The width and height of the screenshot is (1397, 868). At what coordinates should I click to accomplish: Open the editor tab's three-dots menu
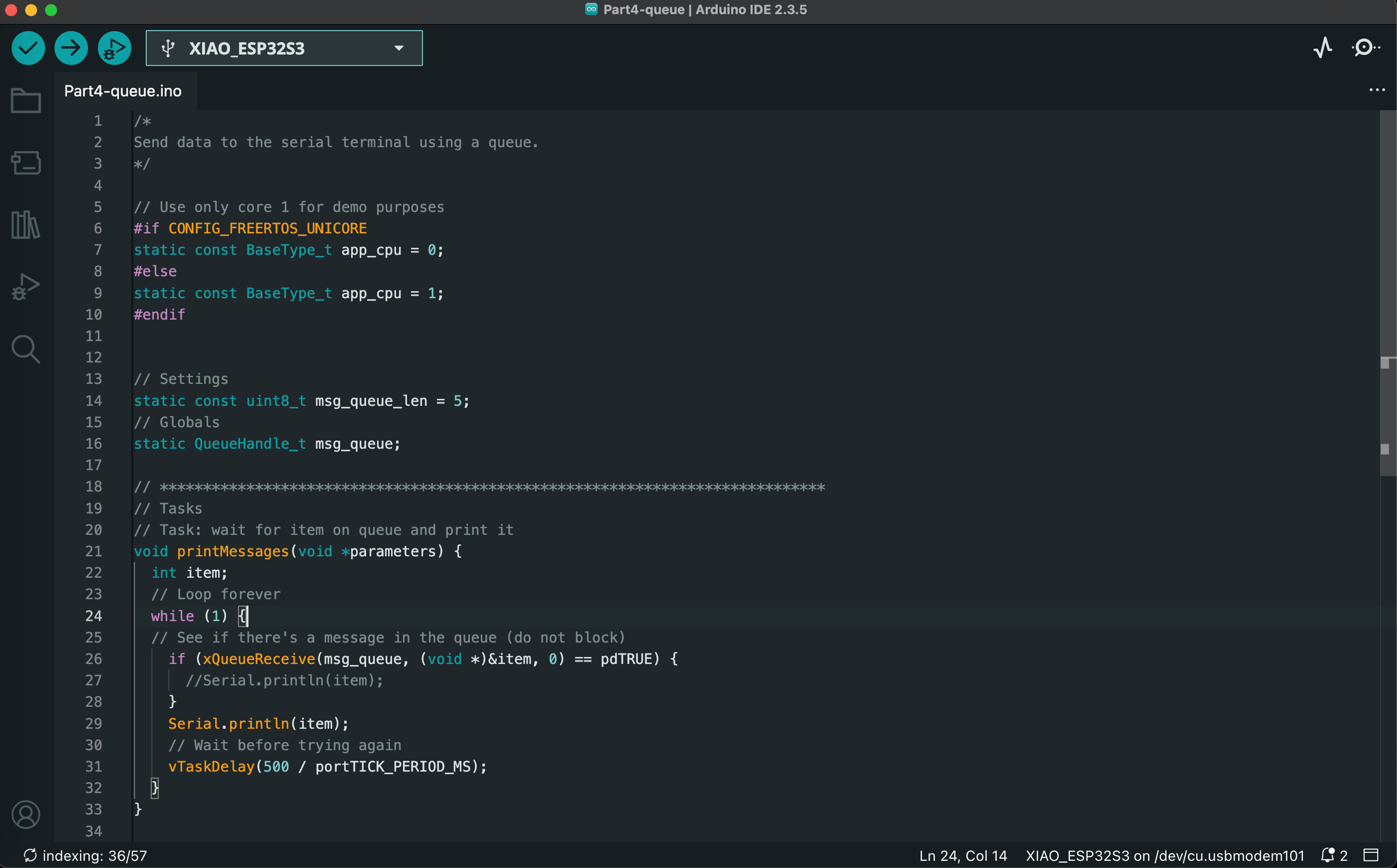coord(1377,90)
